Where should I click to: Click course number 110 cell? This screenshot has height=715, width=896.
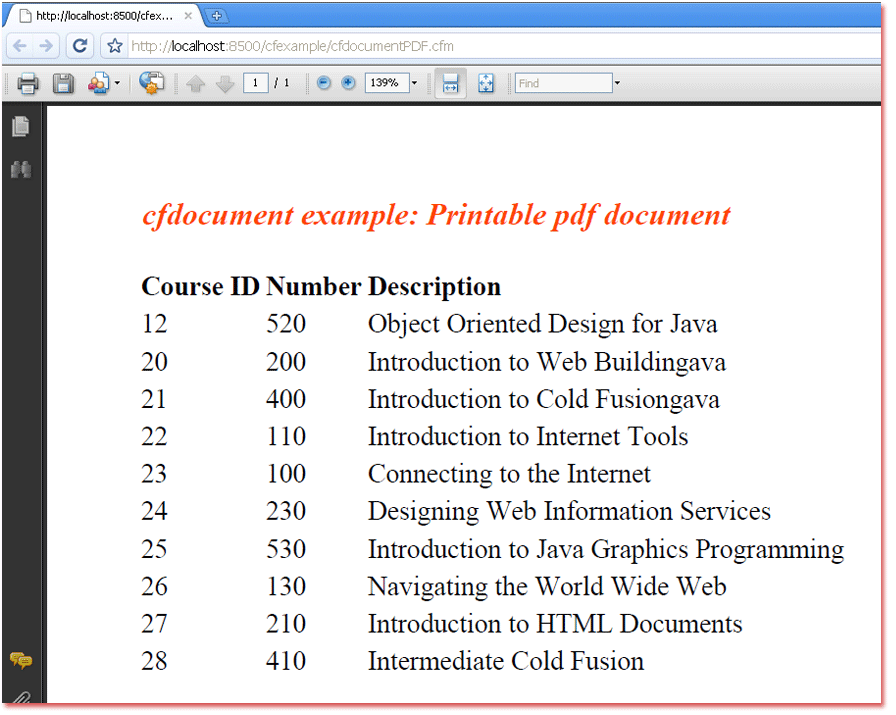pyautogui.click(x=286, y=437)
